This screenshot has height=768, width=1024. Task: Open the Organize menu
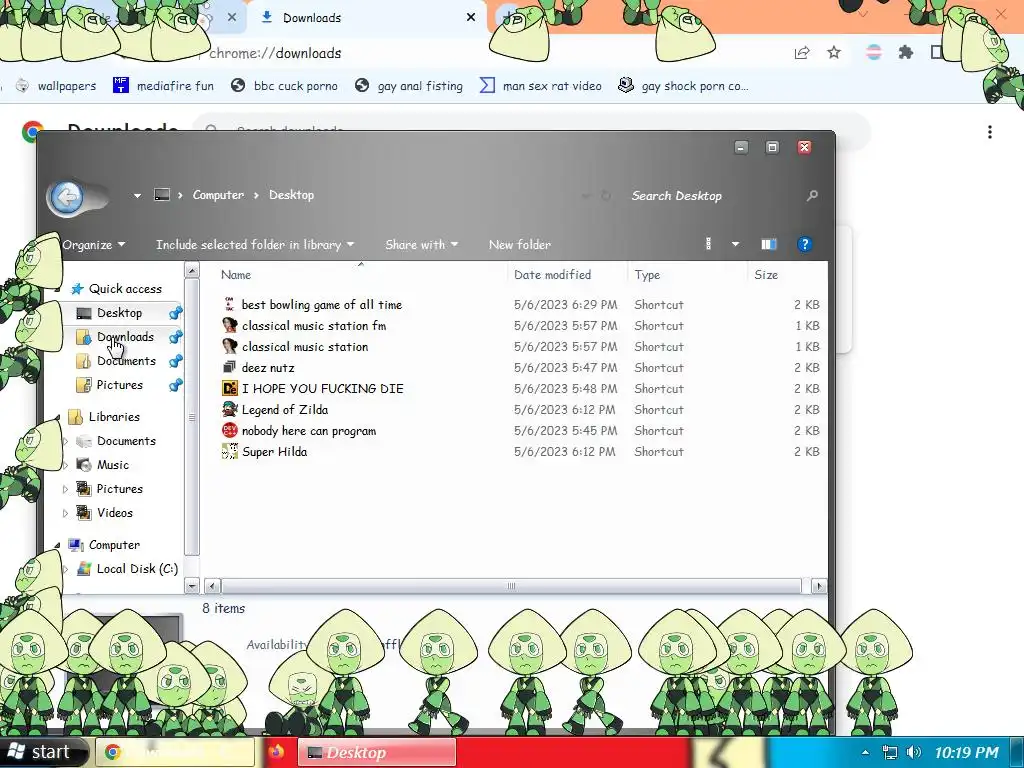[x=93, y=245]
